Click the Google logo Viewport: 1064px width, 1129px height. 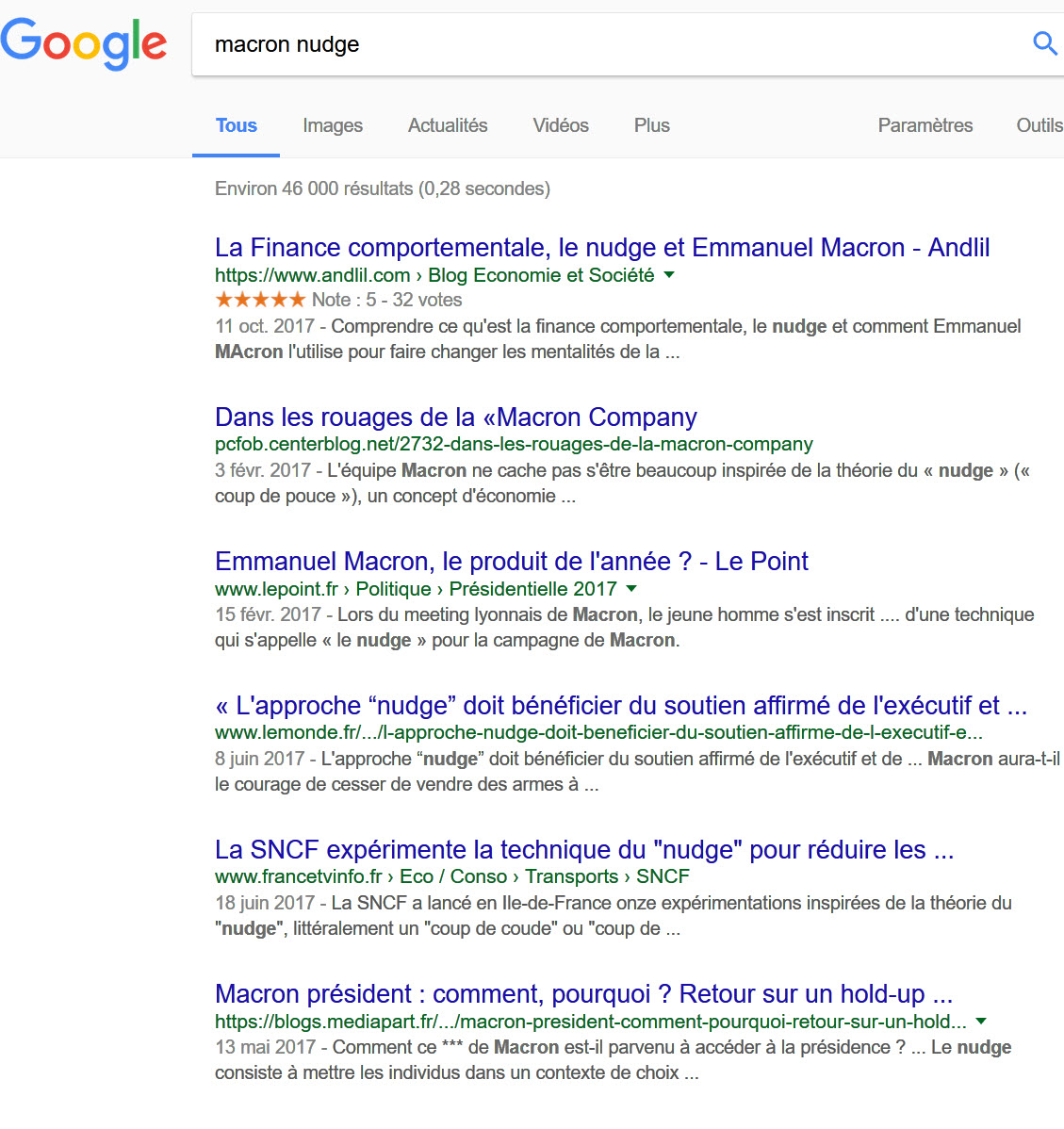(84, 44)
